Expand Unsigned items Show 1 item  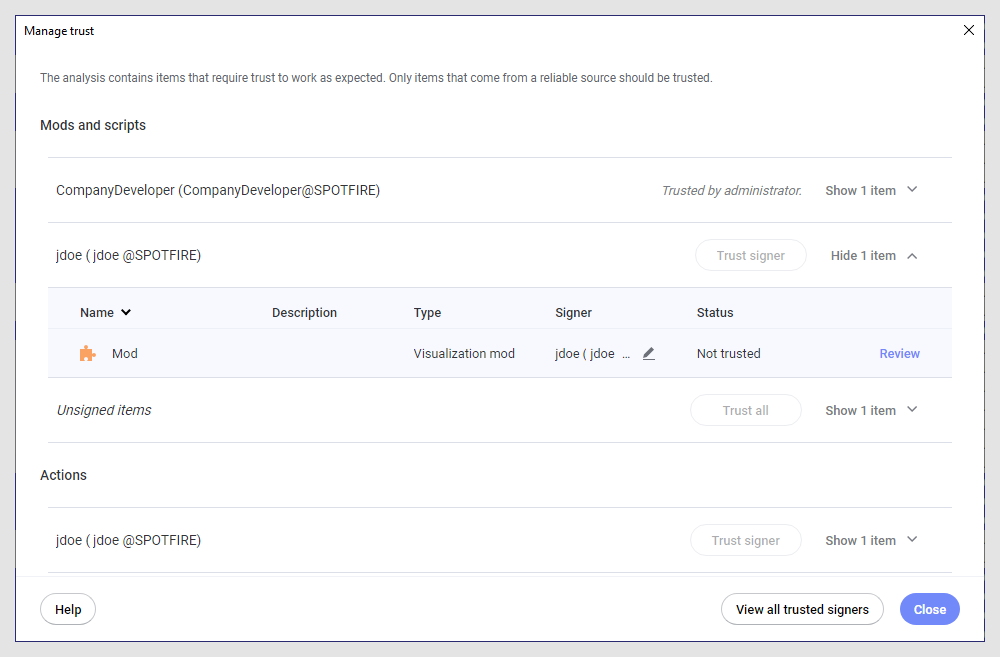click(911, 410)
